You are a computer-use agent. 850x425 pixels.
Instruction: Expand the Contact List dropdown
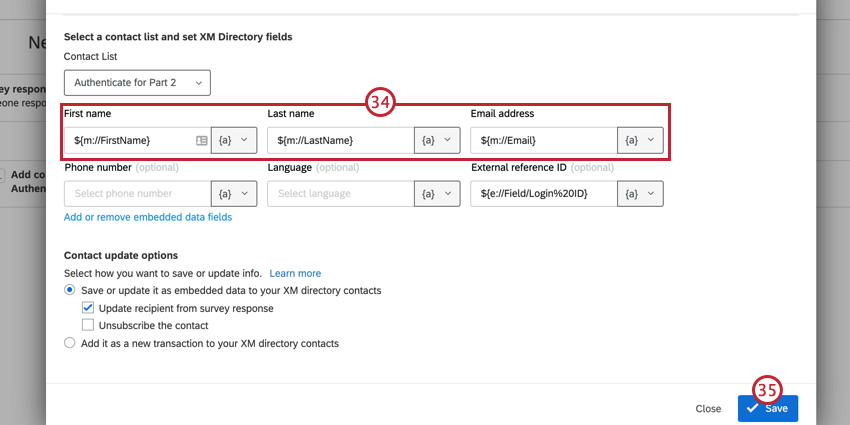[137, 82]
